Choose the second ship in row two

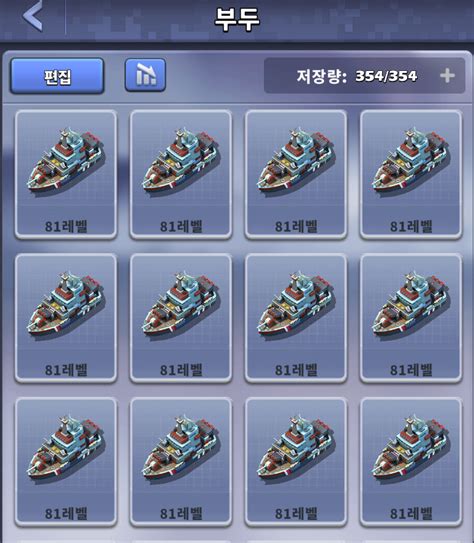(181, 318)
